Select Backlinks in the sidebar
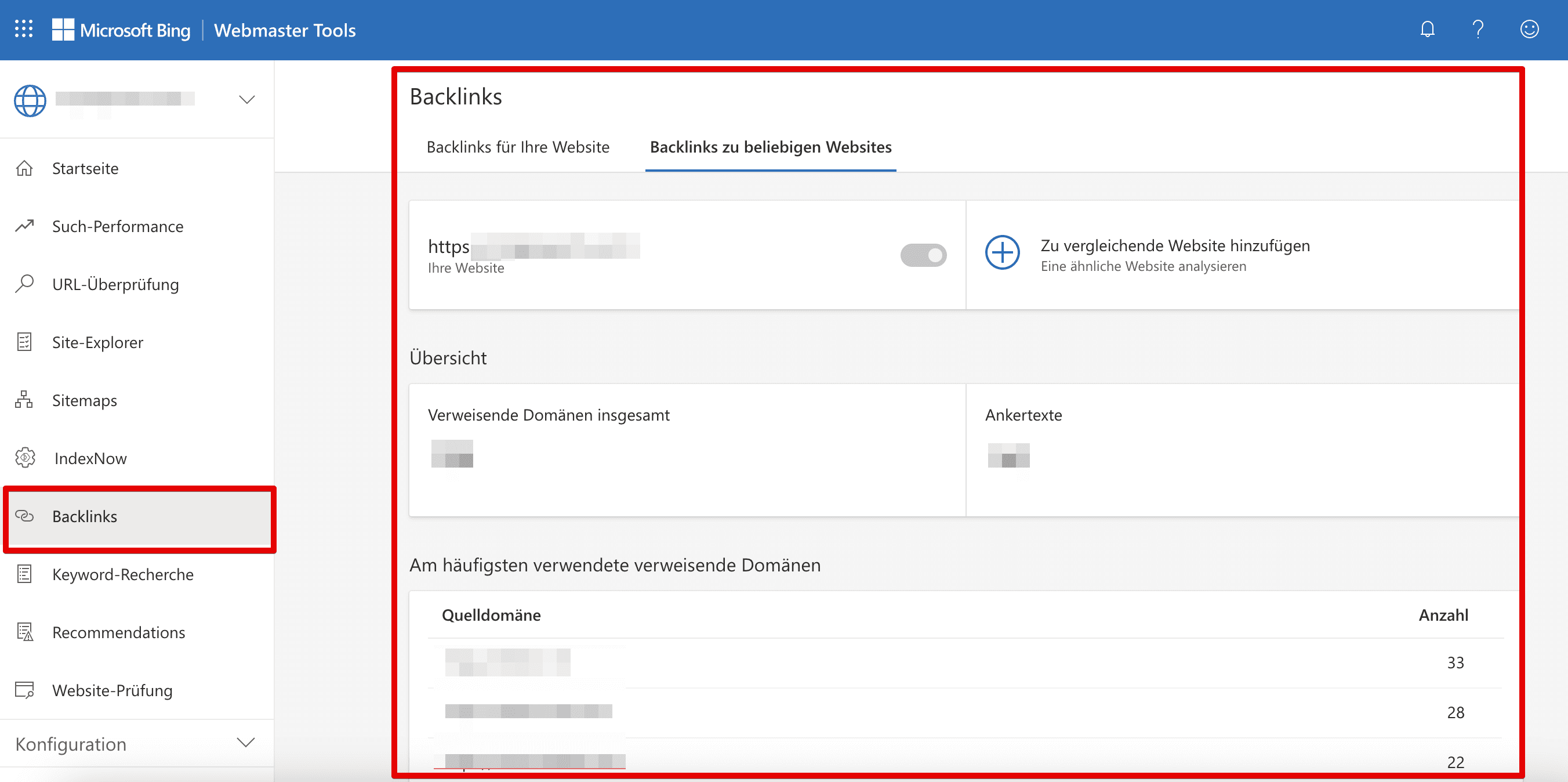The width and height of the screenshot is (1568, 782). [x=139, y=516]
